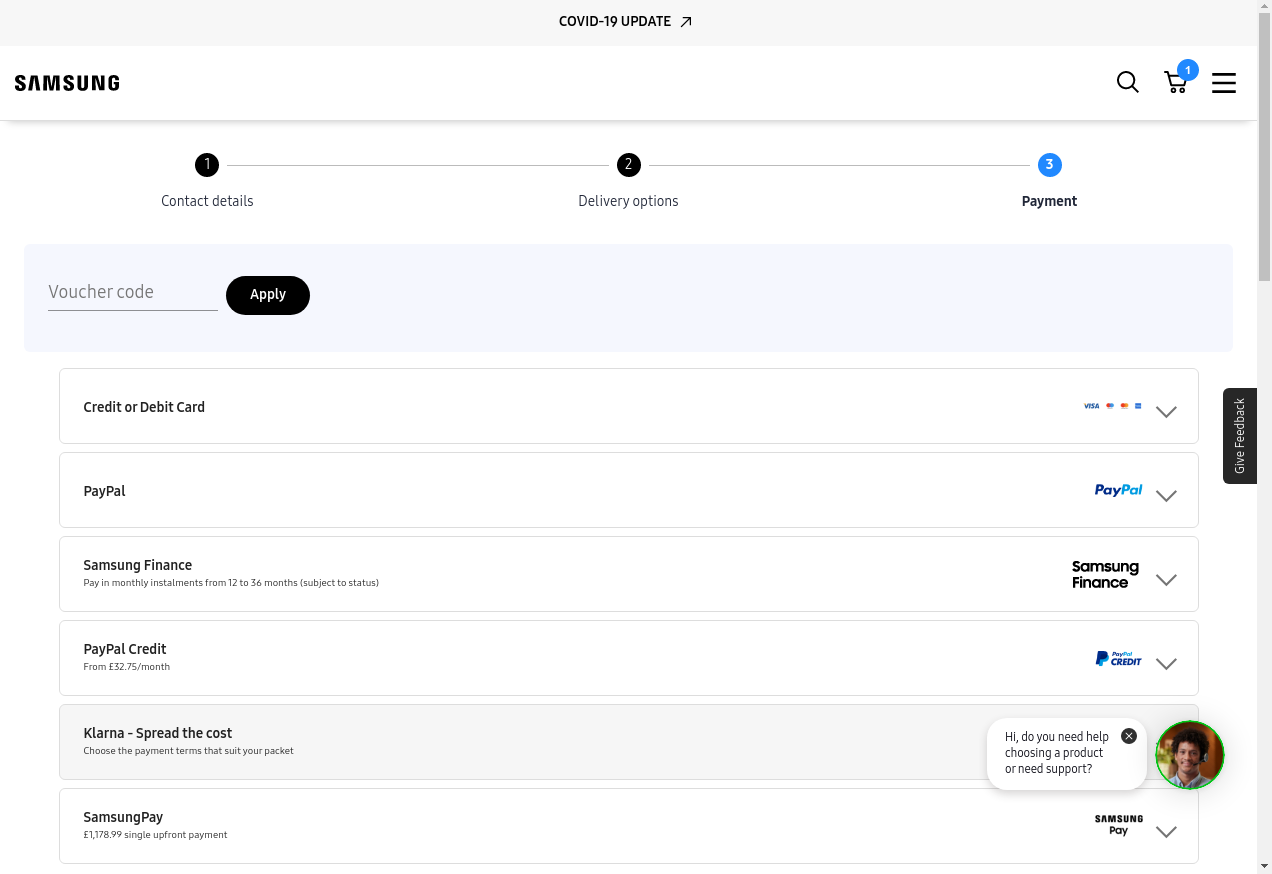Expand the Samsung Finance chevron
The width and height of the screenshot is (1272, 874).
pyautogui.click(x=1166, y=579)
